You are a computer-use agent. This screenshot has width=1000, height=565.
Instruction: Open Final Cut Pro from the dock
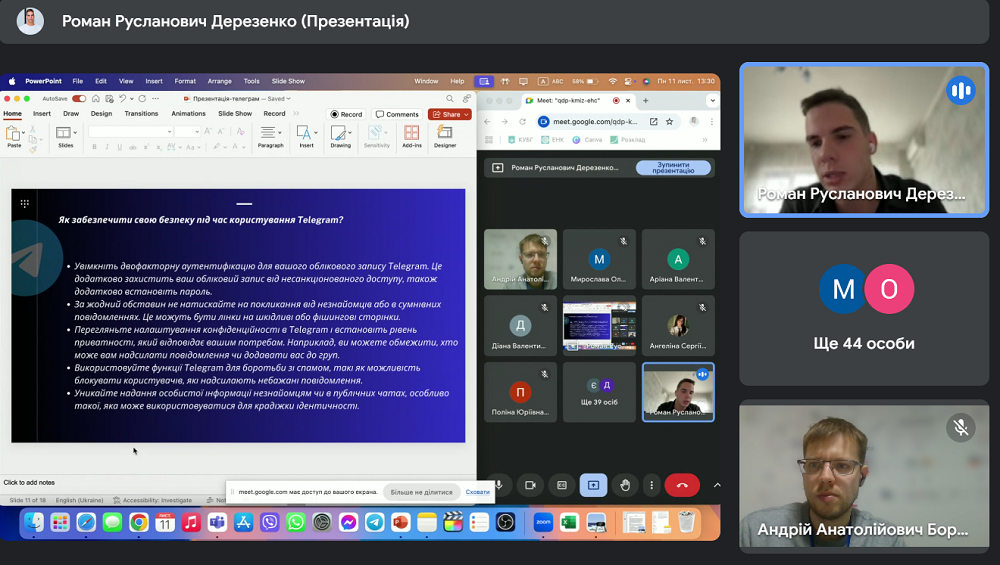(453, 523)
